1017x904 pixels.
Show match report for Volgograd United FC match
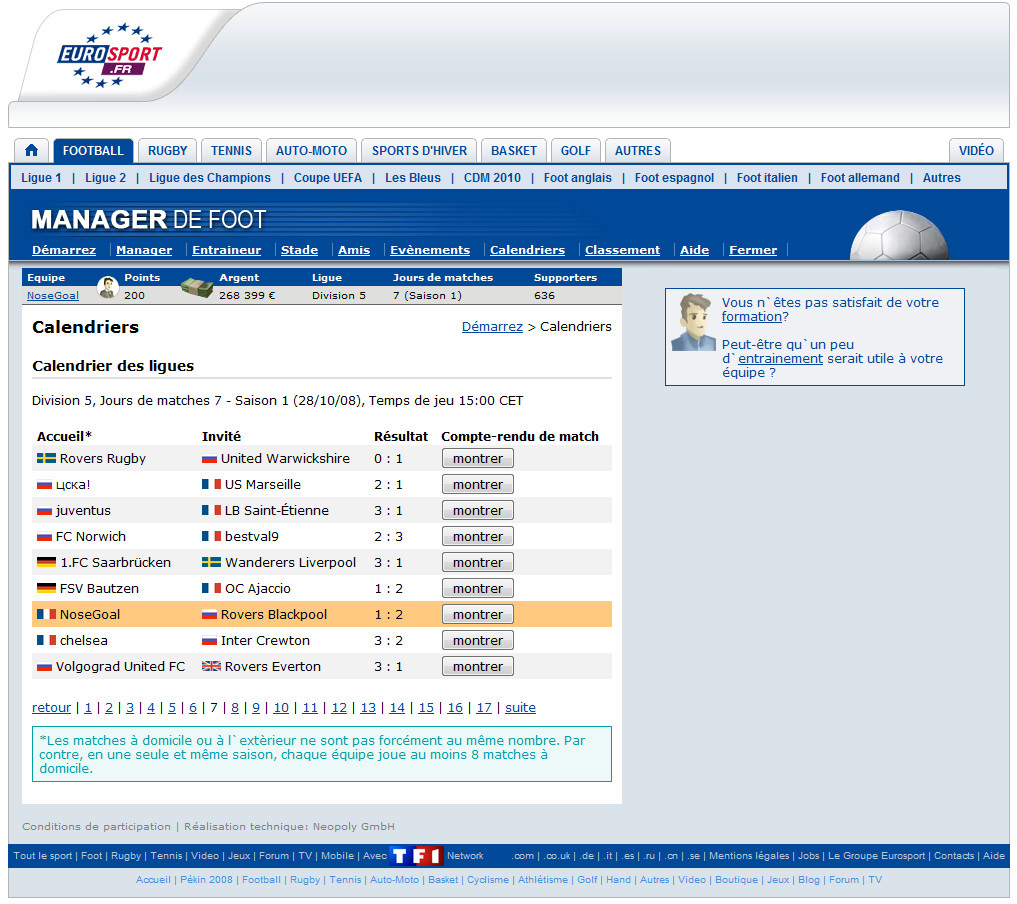pyautogui.click(x=477, y=666)
